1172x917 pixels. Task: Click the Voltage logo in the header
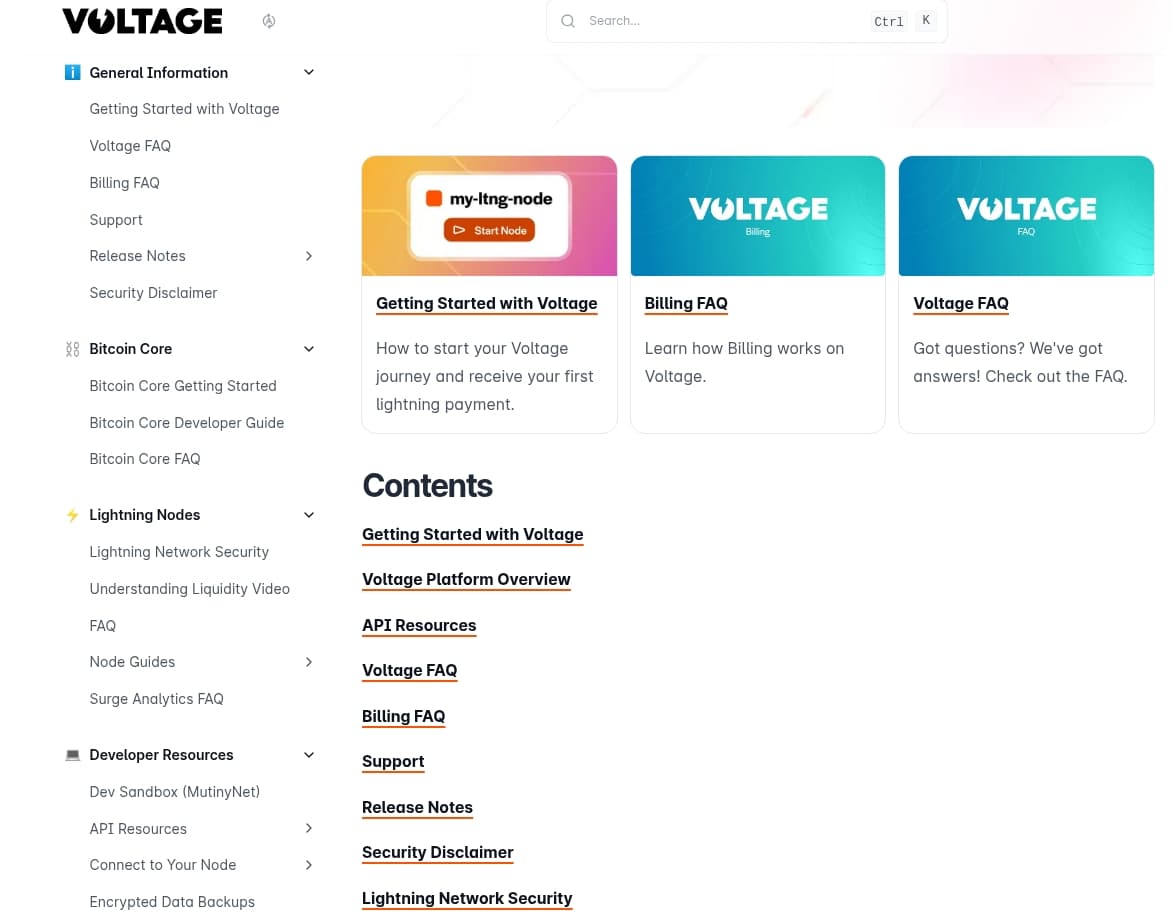[x=142, y=21]
